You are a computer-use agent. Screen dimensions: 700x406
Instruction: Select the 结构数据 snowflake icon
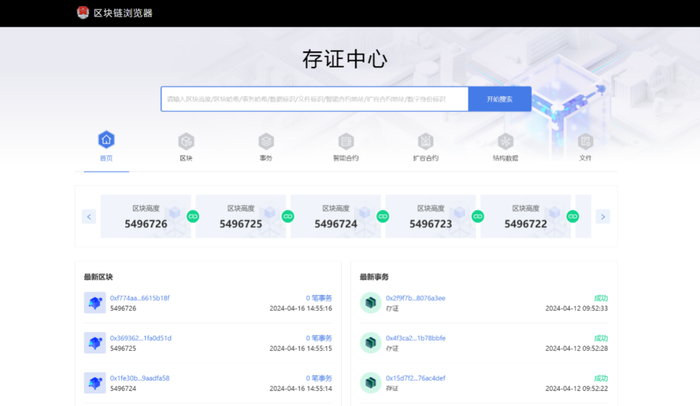point(505,142)
